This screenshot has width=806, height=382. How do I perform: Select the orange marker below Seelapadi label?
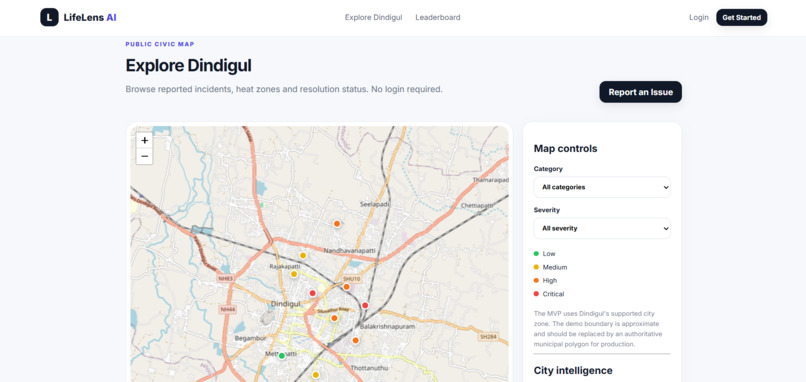point(337,224)
